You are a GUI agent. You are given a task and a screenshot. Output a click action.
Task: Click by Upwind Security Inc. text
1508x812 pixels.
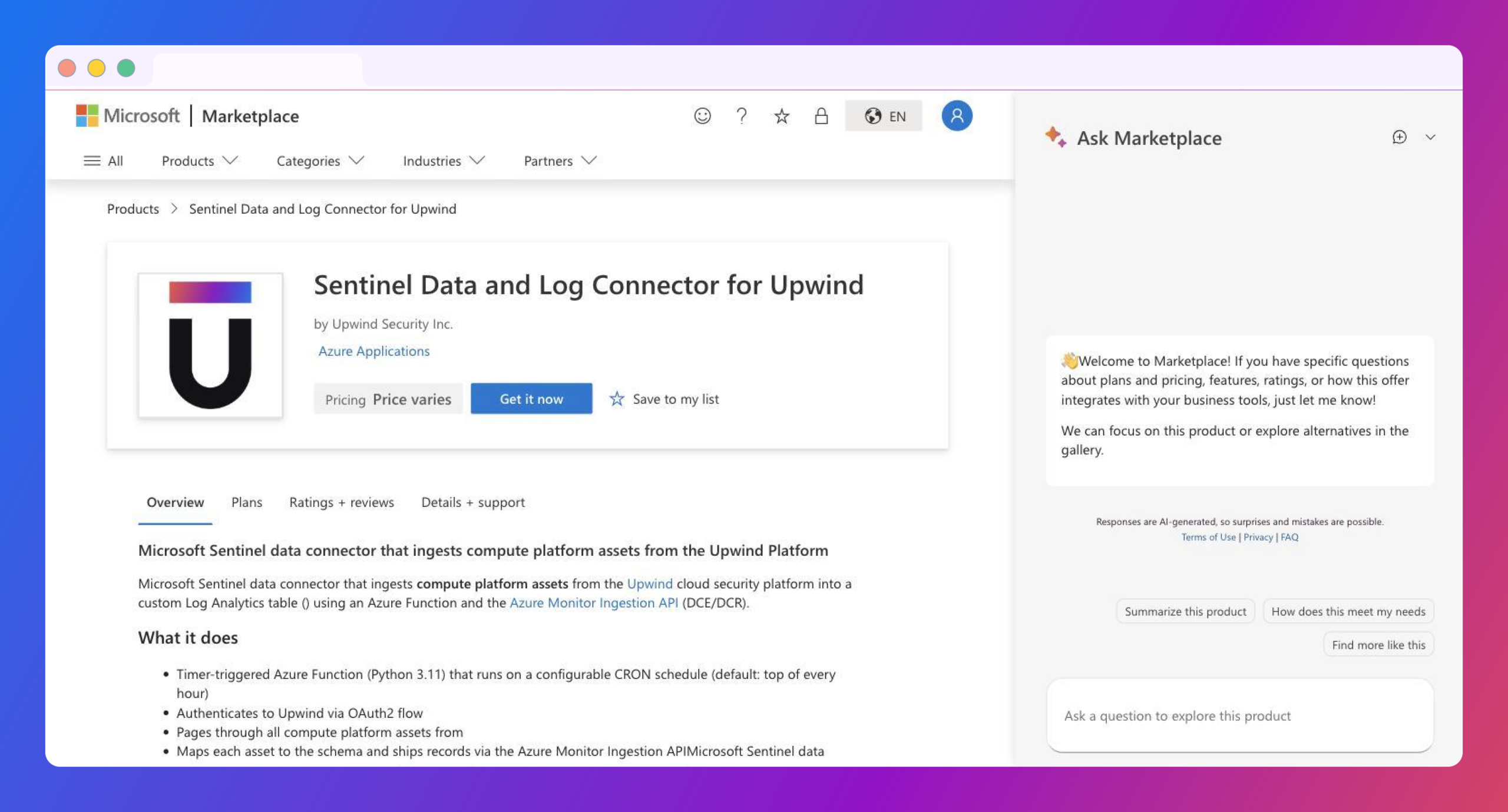pos(383,324)
